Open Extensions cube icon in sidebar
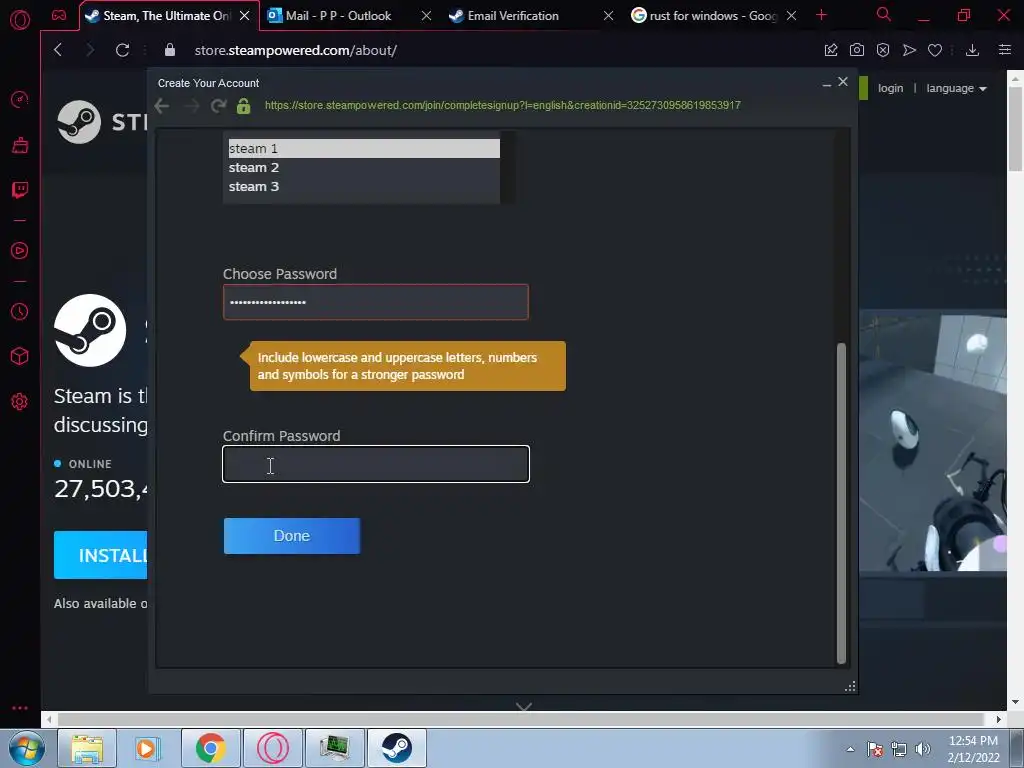Viewport: 1024px width, 768px height. point(20,356)
